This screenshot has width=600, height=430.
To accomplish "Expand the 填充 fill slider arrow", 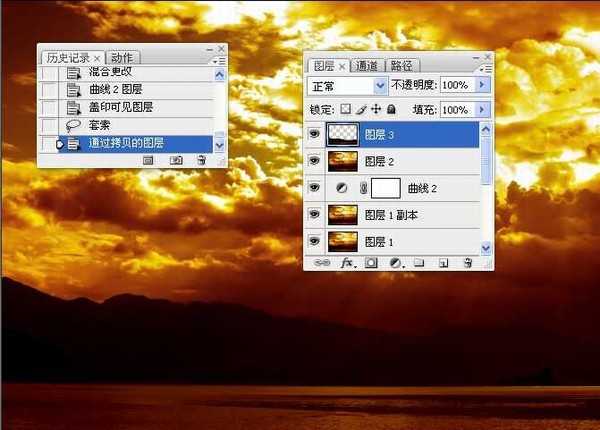I will 484,109.
